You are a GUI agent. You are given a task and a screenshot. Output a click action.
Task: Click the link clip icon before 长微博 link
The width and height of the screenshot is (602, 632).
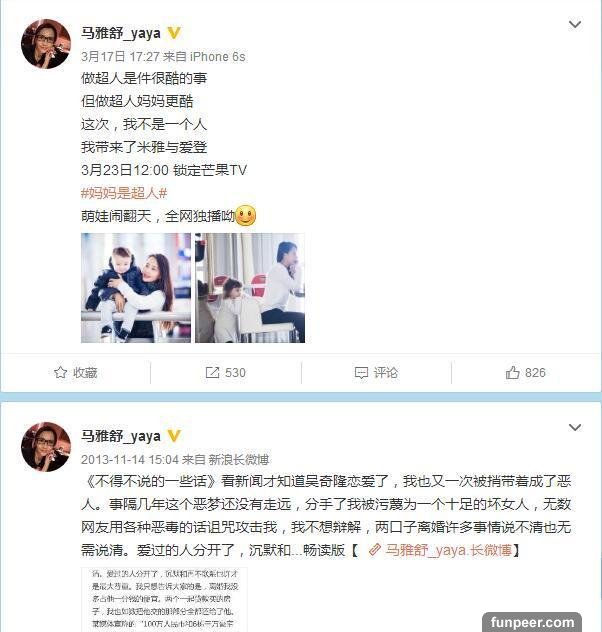tap(374, 550)
